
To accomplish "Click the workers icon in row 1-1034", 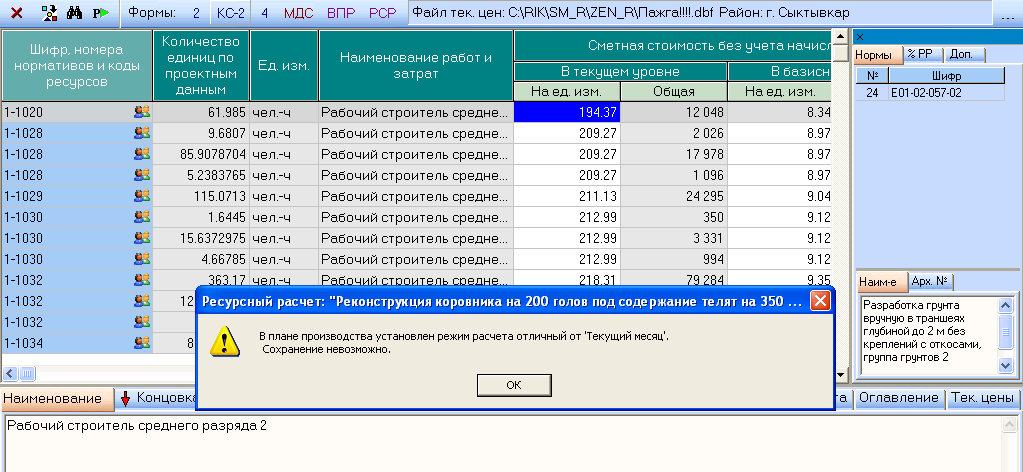I will click(142, 342).
